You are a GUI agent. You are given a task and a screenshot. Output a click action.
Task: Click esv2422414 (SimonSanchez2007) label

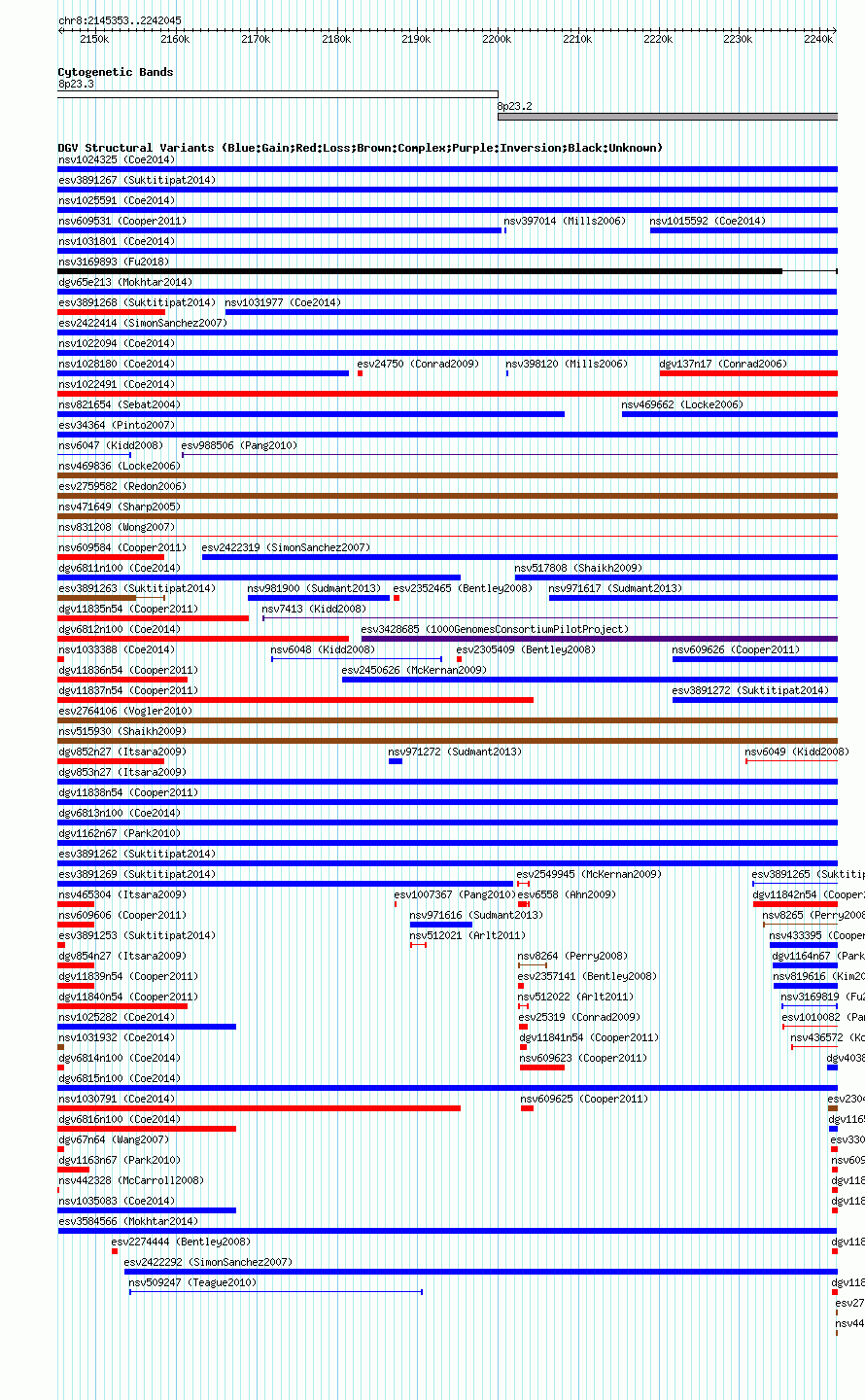(143, 323)
